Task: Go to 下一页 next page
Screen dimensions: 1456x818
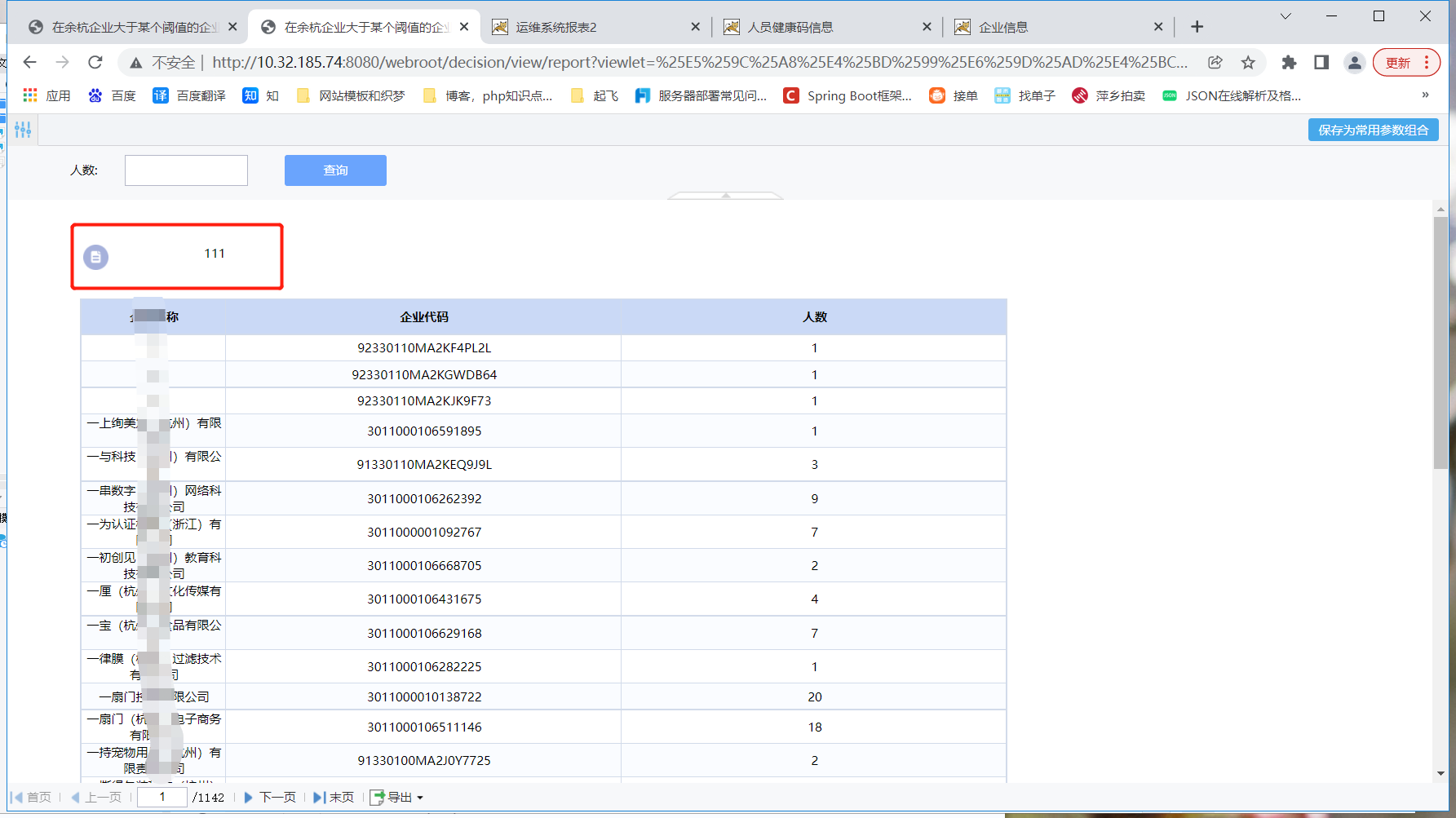Action: click(x=270, y=798)
